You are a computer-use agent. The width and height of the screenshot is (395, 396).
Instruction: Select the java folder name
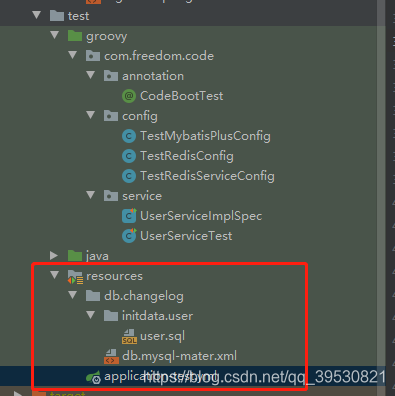pos(97,256)
